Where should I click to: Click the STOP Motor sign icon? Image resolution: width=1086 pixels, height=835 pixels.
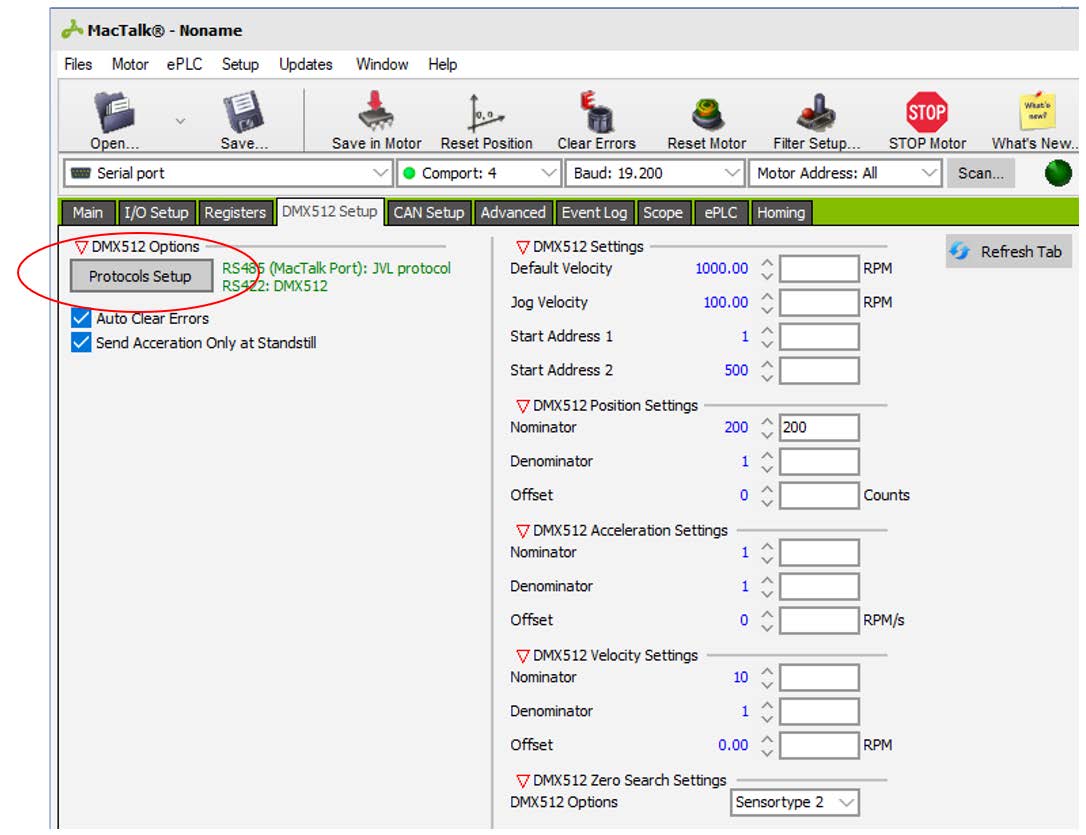[927, 112]
